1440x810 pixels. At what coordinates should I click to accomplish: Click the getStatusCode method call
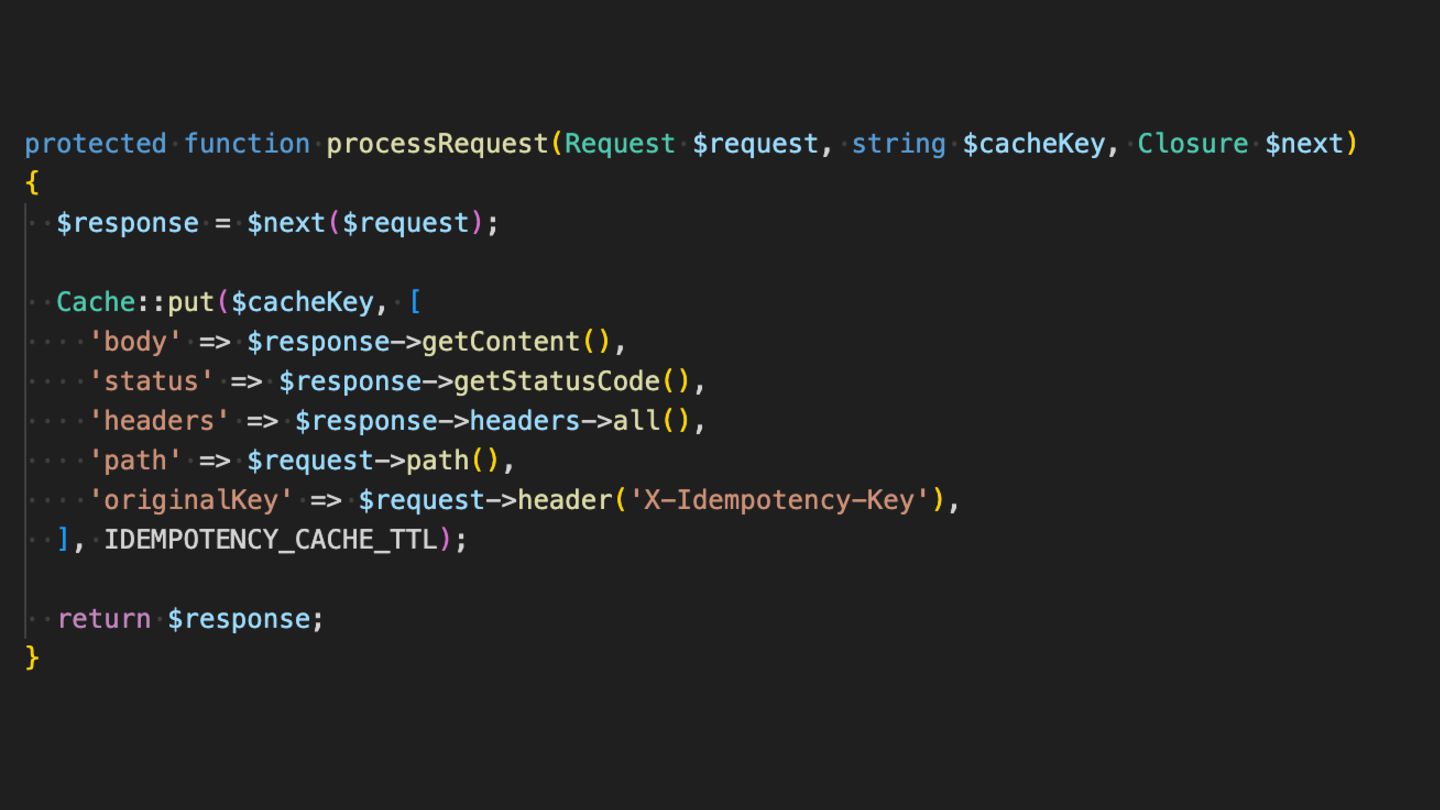pyautogui.click(x=557, y=381)
